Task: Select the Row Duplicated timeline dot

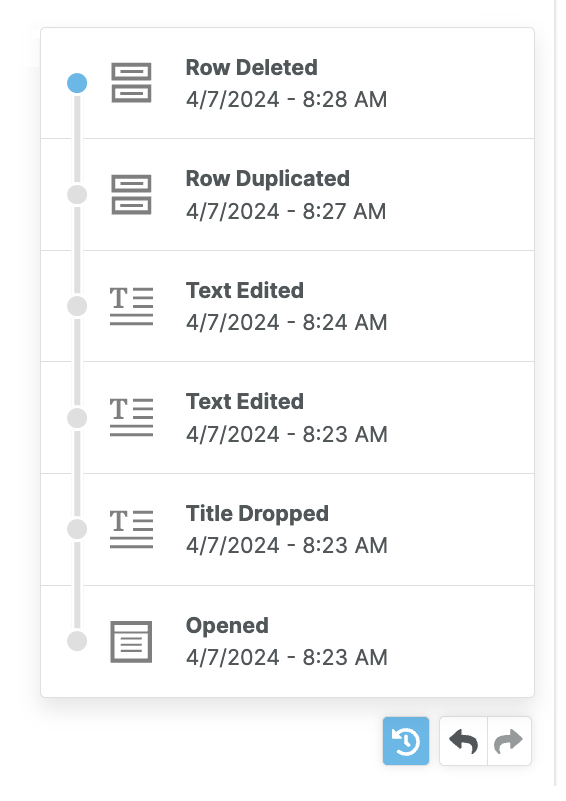Action: click(77, 195)
